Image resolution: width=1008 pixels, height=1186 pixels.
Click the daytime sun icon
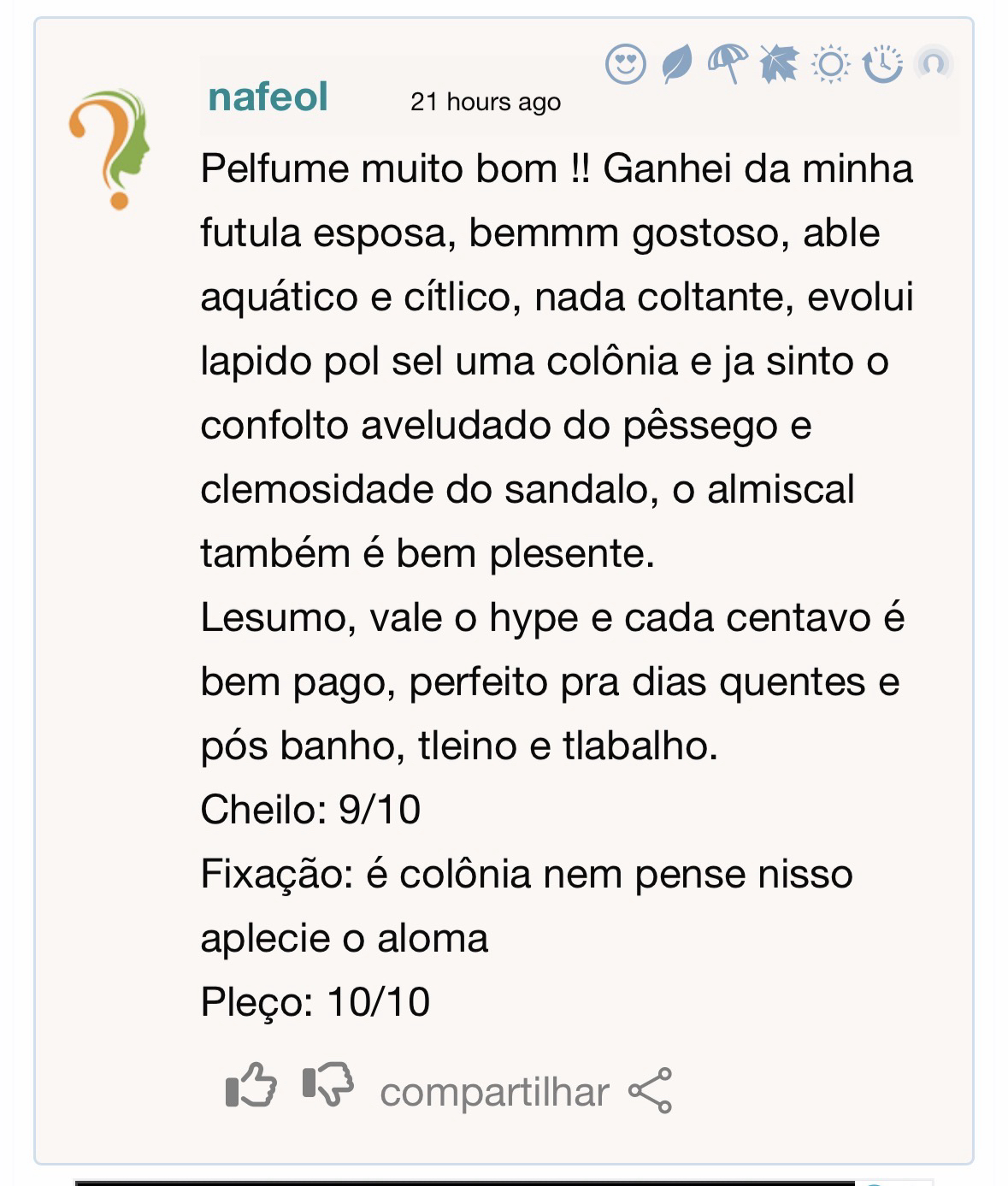830,65
